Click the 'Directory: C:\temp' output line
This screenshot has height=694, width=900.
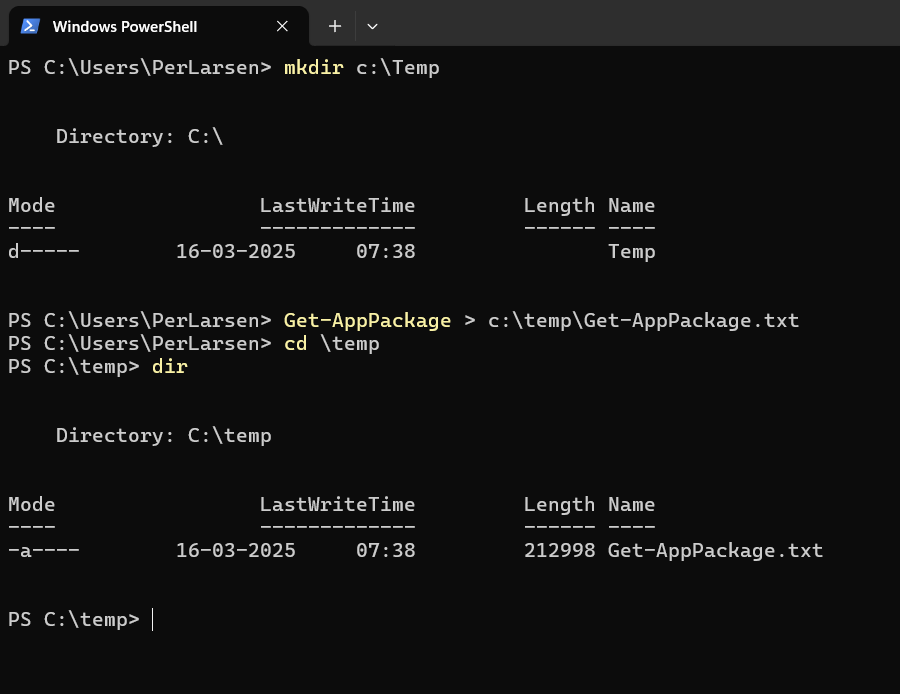[163, 436]
